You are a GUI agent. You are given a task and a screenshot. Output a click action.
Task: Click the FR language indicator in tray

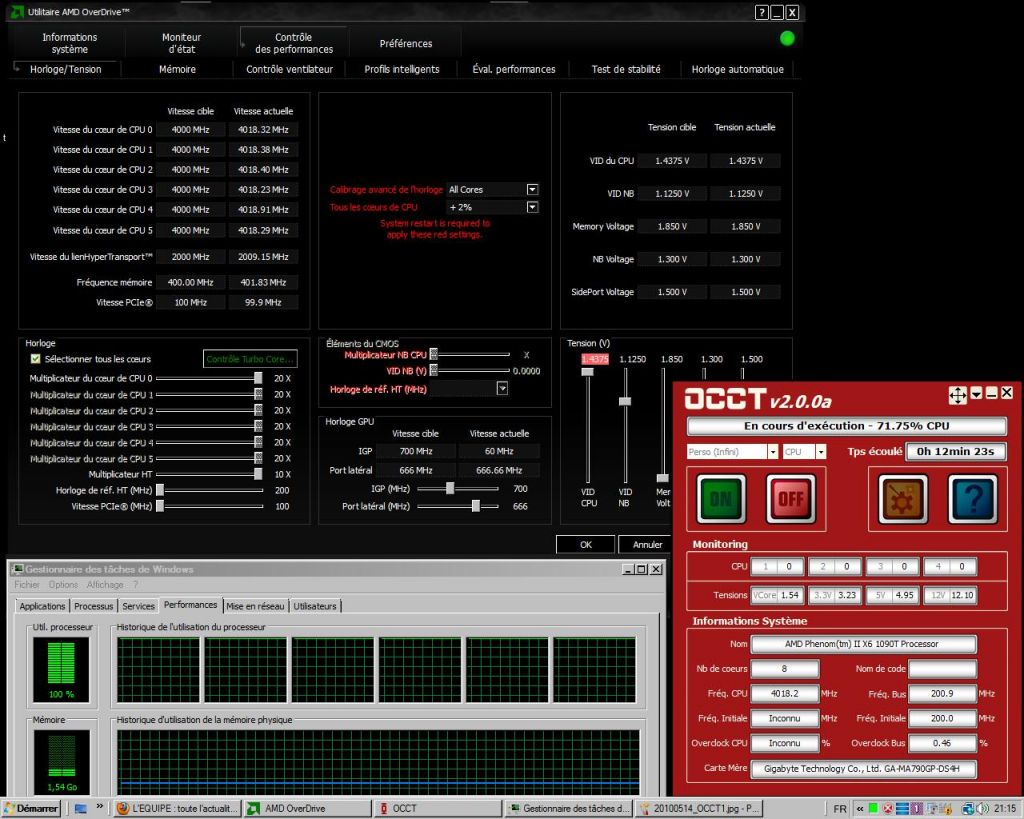(840, 809)
